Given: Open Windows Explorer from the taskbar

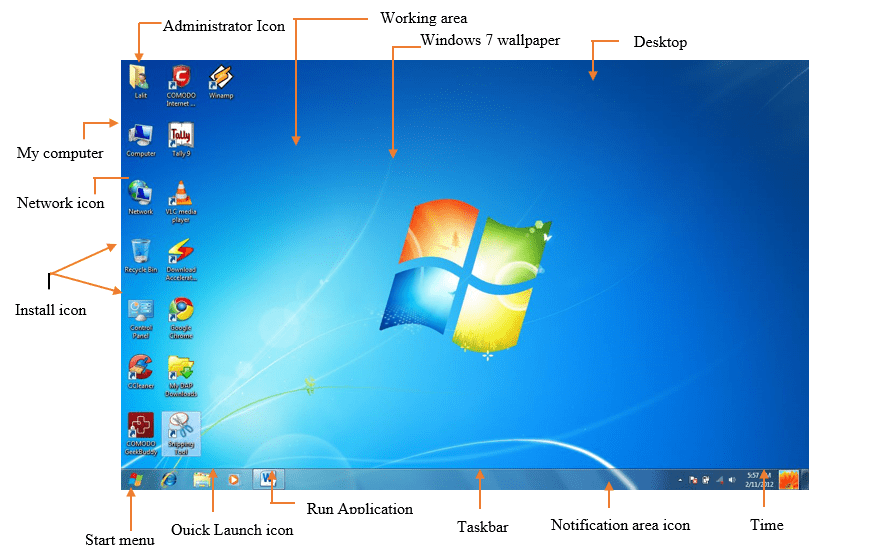Looking at the screenshot, I should coord(202,480).
